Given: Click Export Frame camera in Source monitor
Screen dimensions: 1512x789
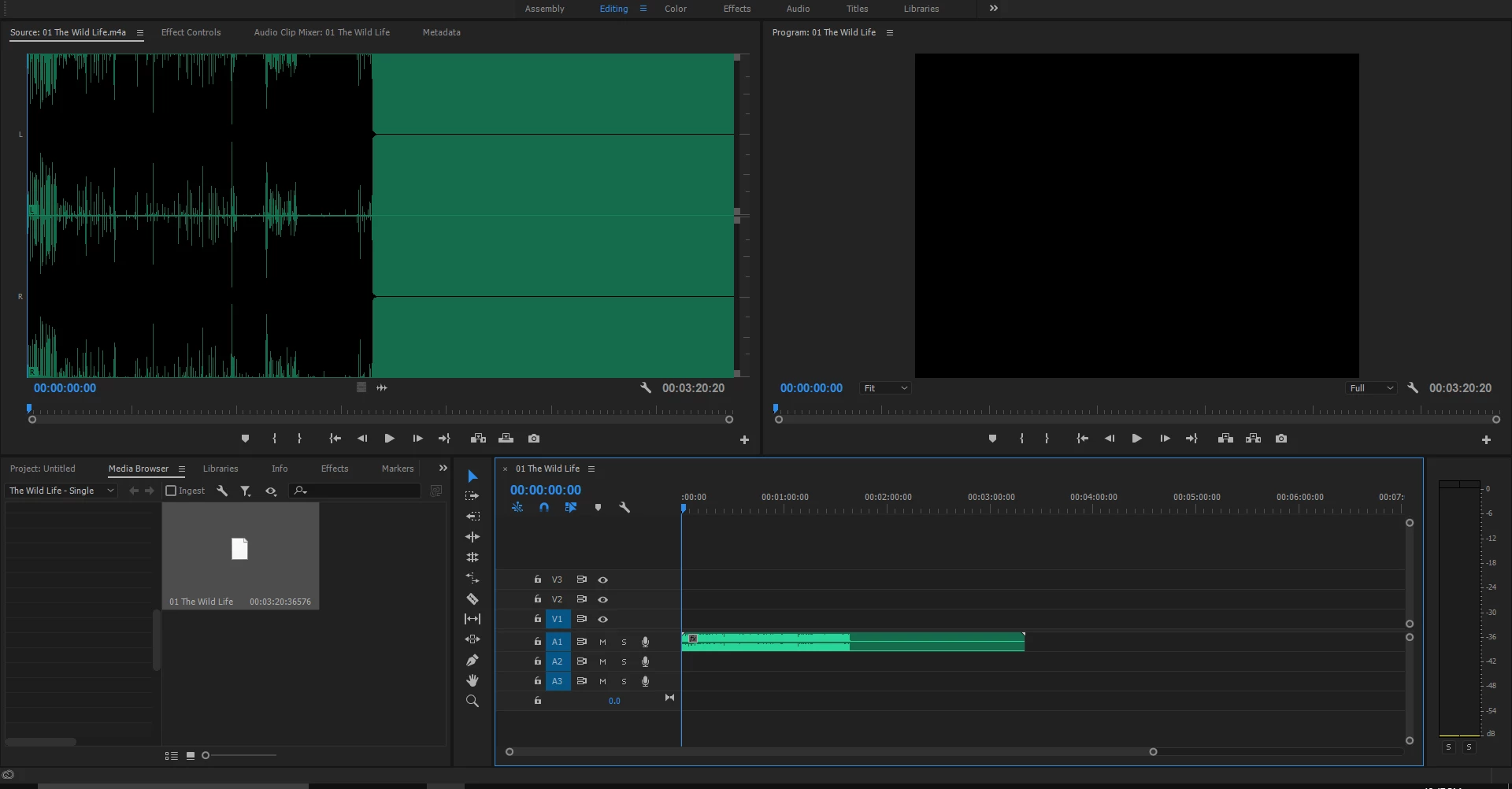Looking at the screenshot, I should [x=534, y=439].
